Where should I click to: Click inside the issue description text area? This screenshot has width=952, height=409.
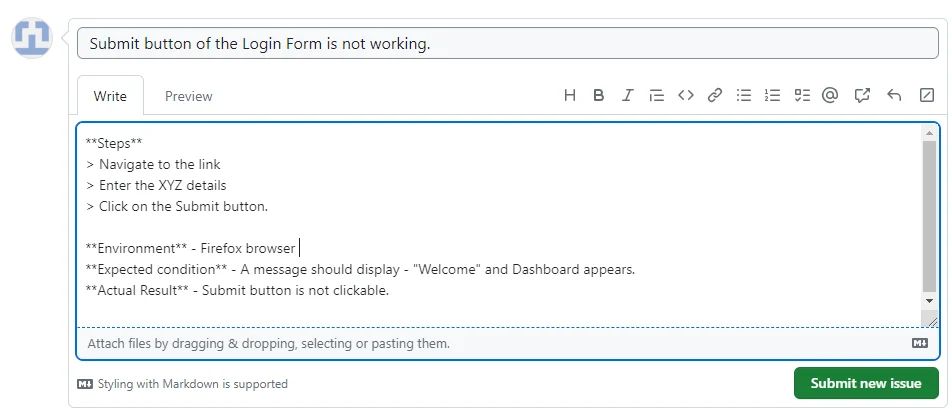point(498,225)
